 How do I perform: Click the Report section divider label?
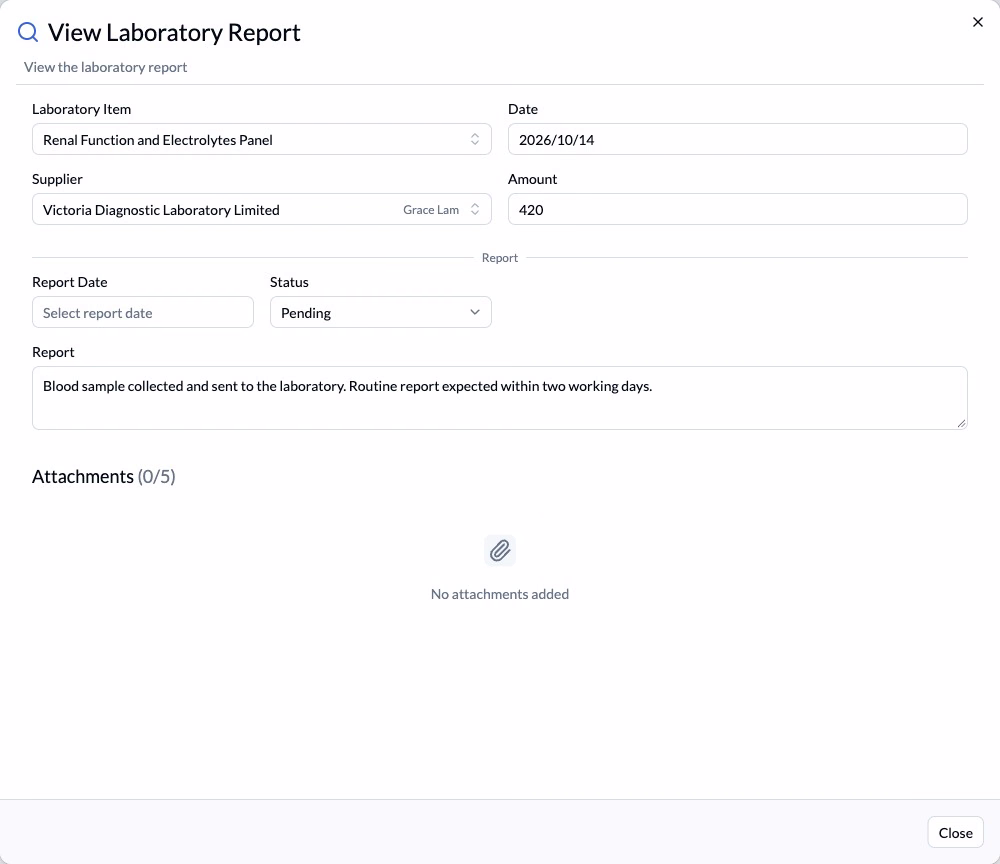click(x=500, y=258)
